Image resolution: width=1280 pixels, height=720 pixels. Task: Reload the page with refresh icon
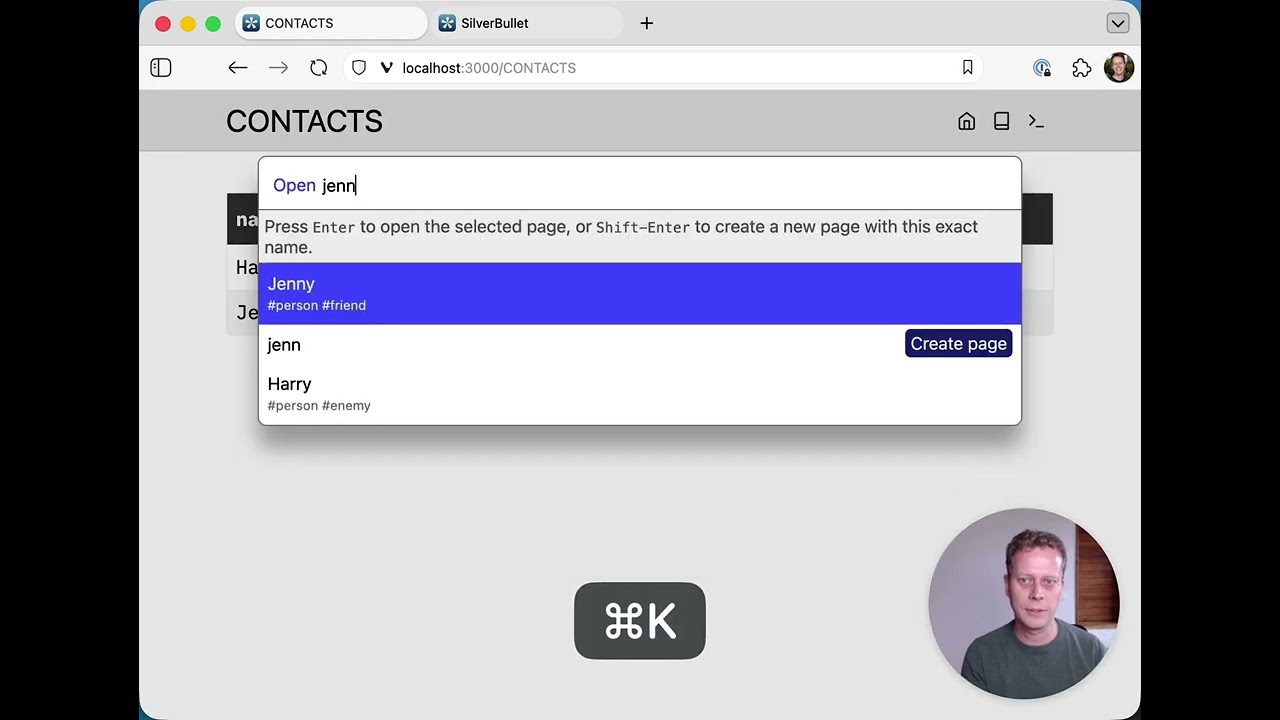318,68
